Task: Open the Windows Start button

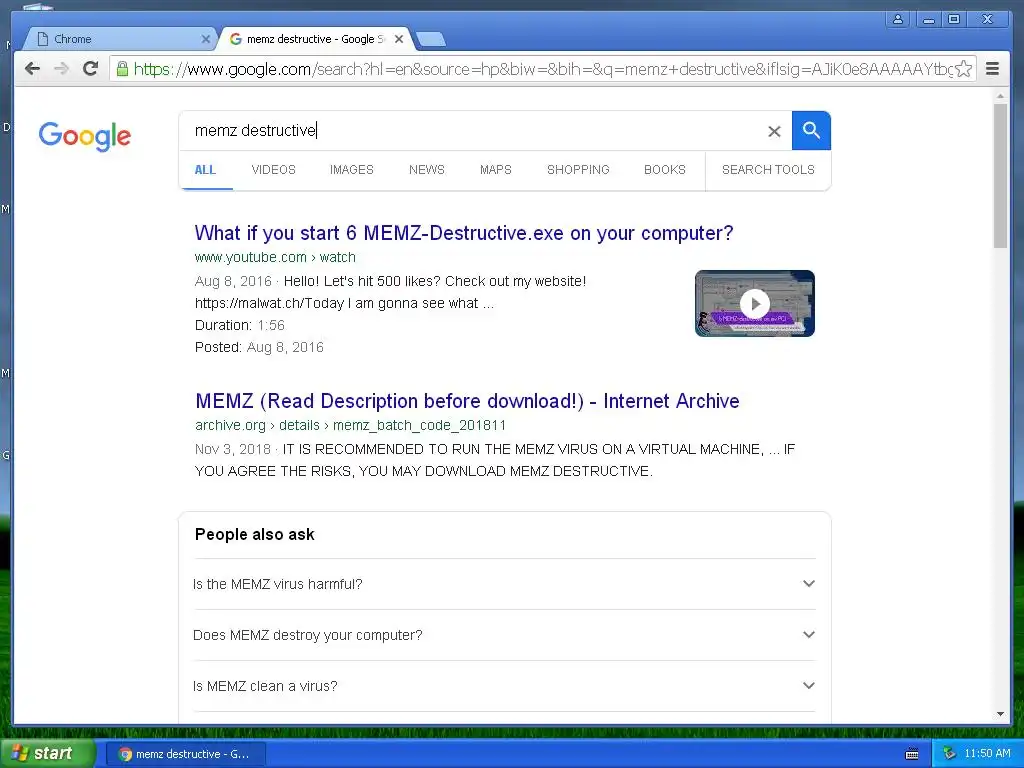Action: pos(46,753)
